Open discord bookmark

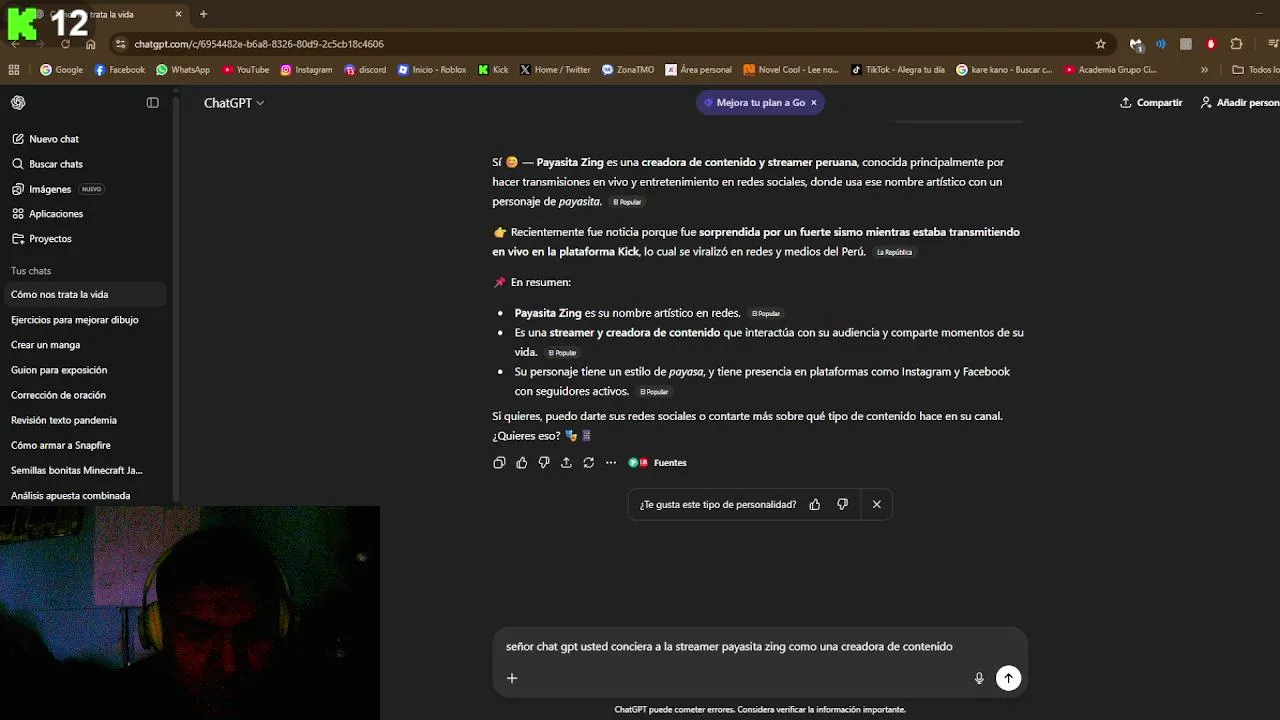pyautogui.click(x=365, y=70)
